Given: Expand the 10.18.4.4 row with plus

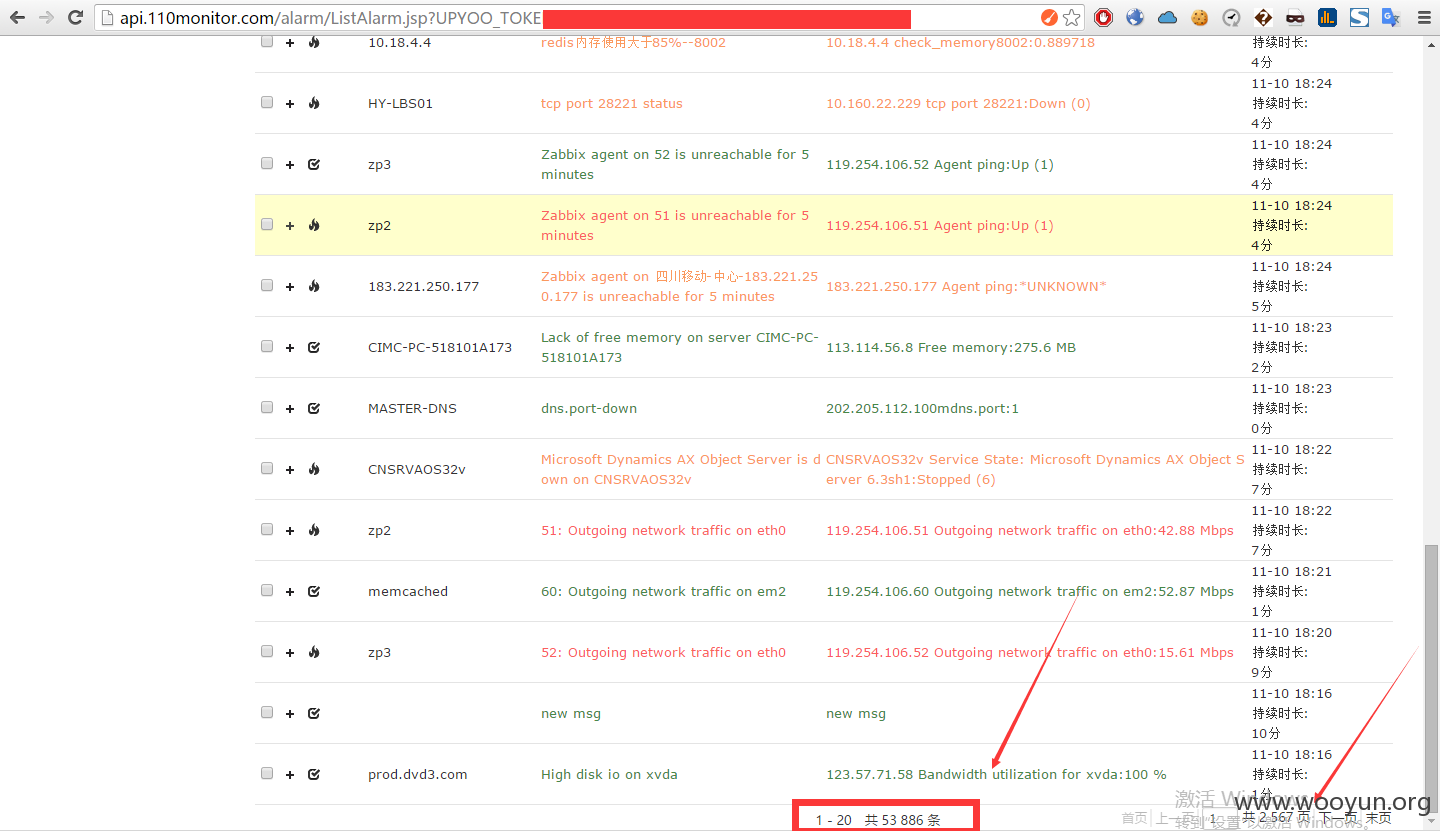Looking at the screenshot, I should 290,43.
